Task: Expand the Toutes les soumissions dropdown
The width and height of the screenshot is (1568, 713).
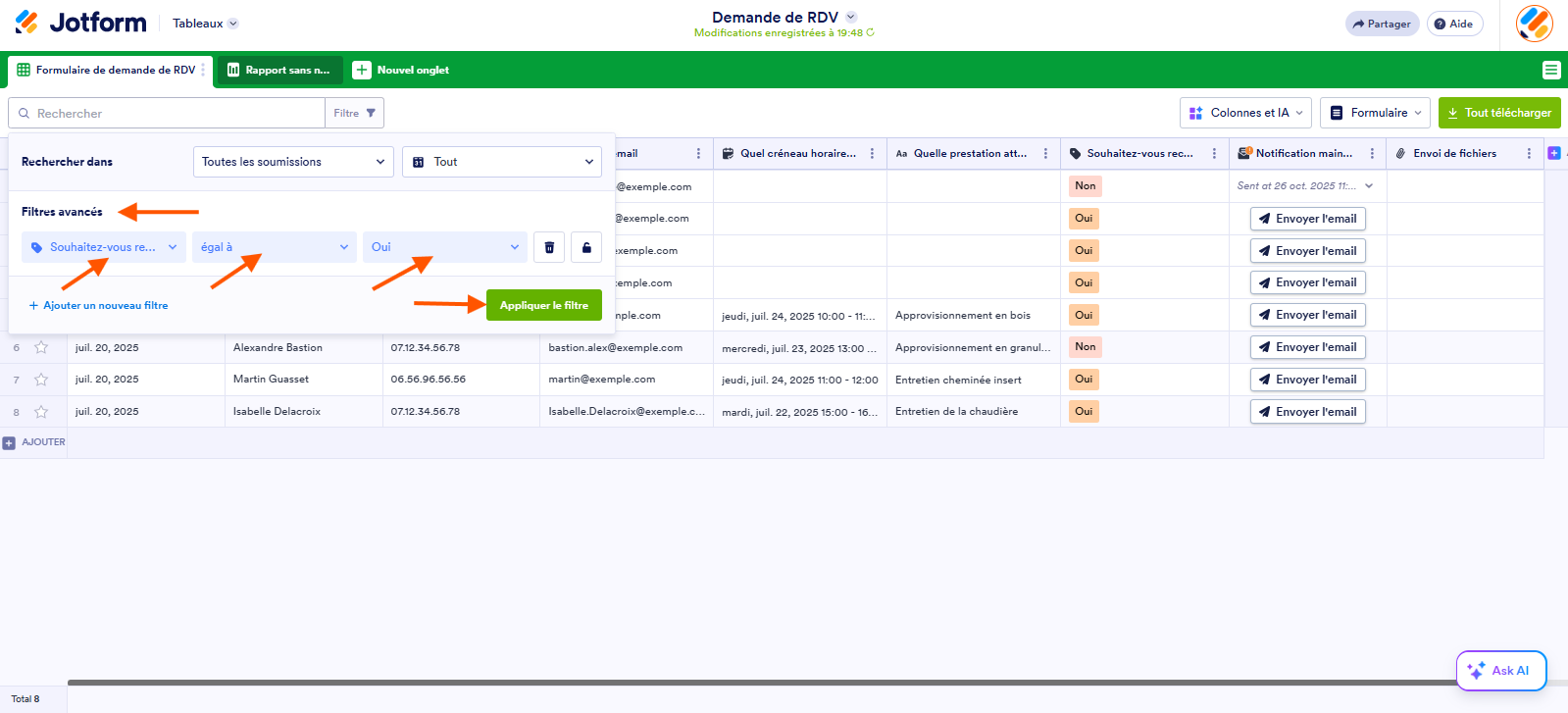Action: 293,162
